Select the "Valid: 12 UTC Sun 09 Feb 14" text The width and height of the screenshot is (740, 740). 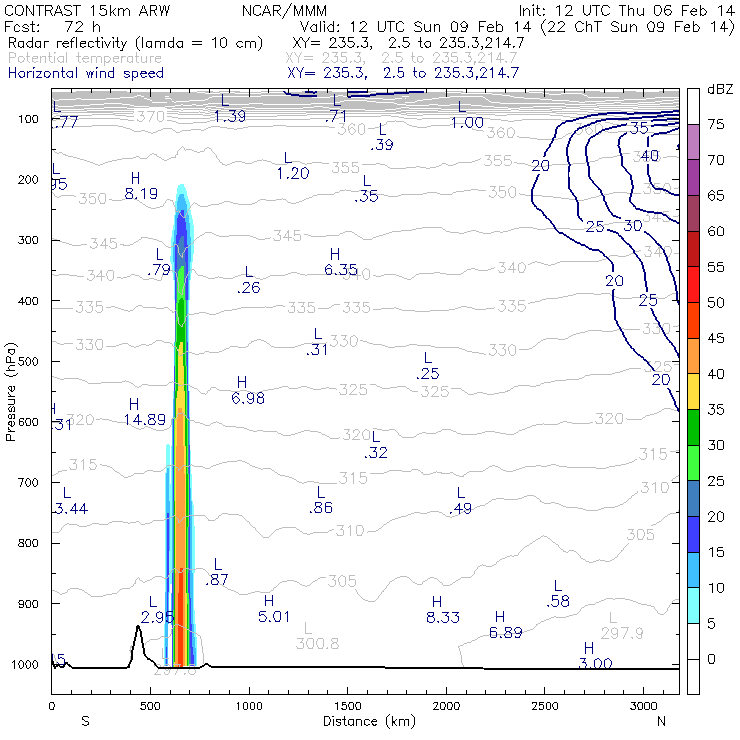[x=415, y=26]
